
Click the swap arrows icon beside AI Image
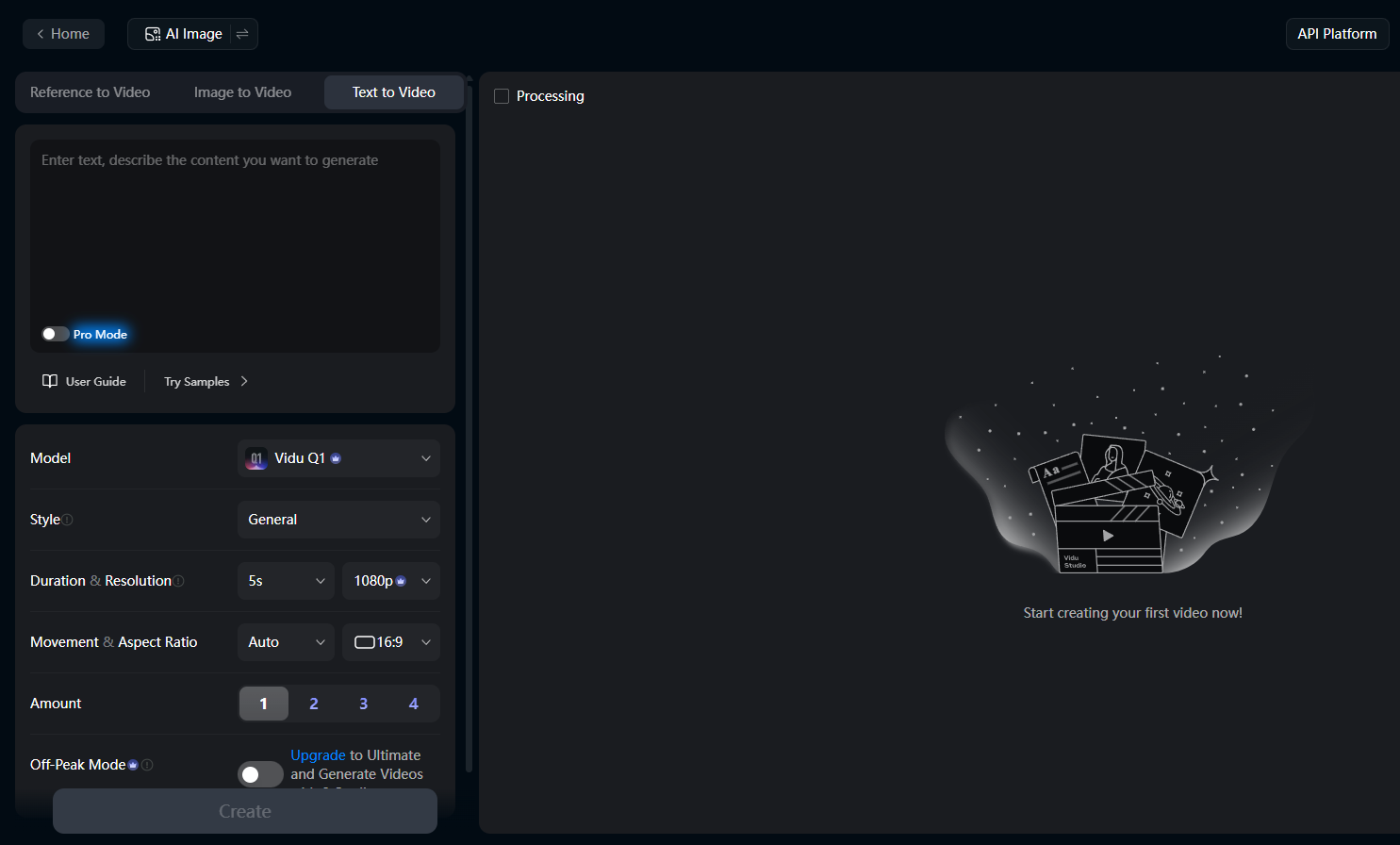tap(242, 34)
